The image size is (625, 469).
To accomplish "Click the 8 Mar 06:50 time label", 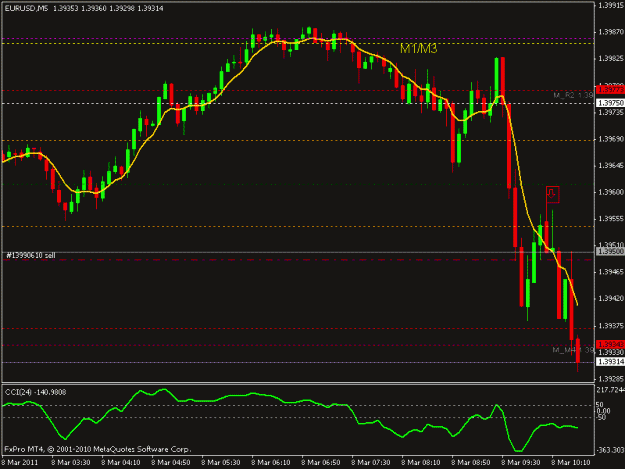I will (320, 462).
